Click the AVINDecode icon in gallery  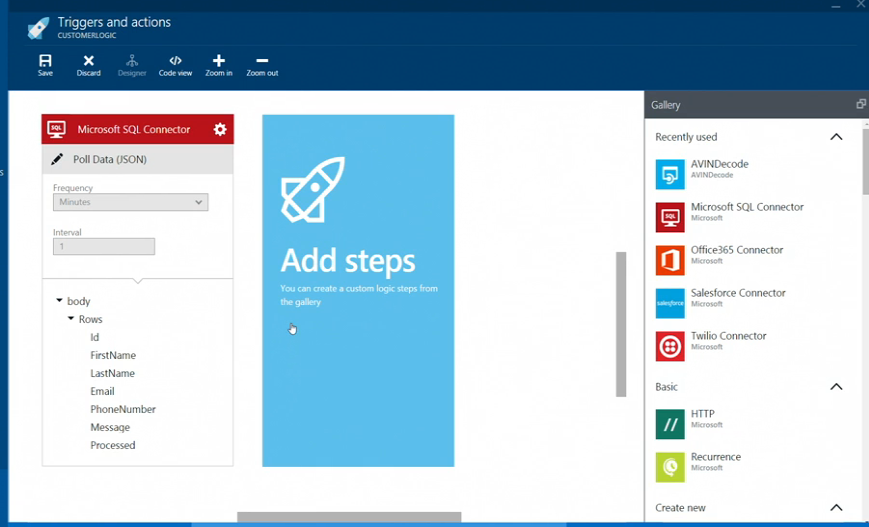[670, 175]
